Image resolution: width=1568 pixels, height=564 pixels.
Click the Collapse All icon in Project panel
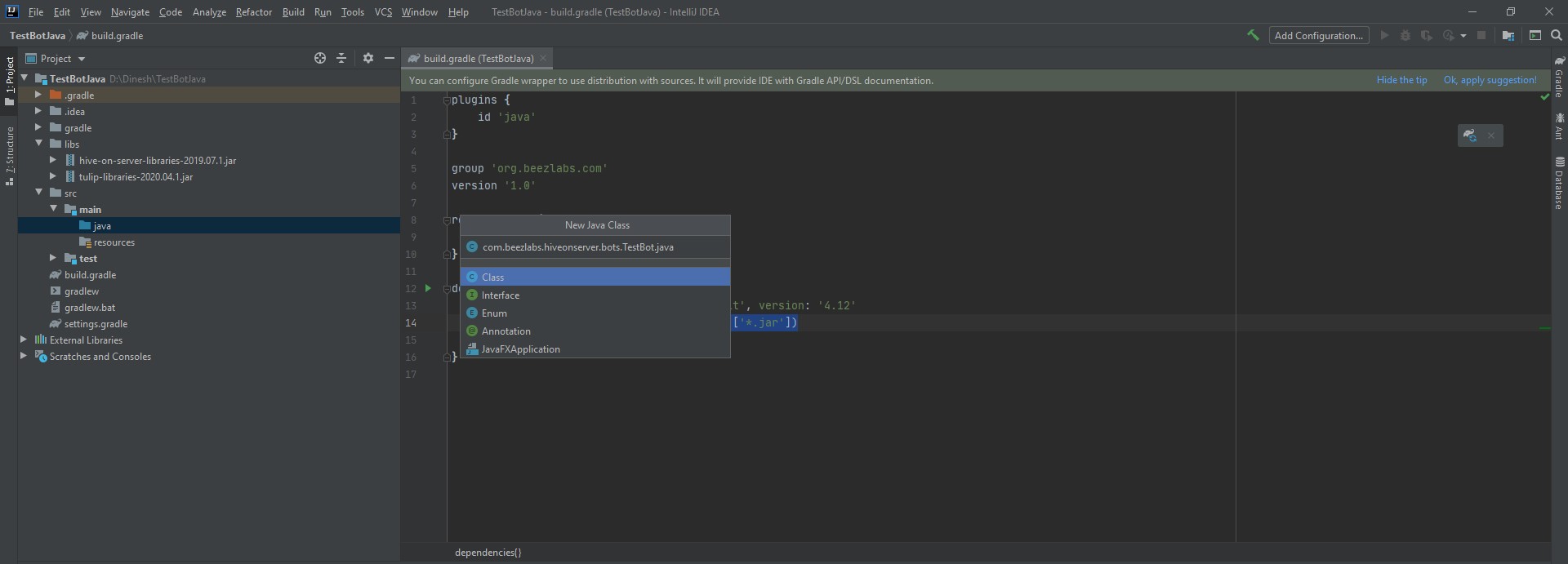point(341,58)
